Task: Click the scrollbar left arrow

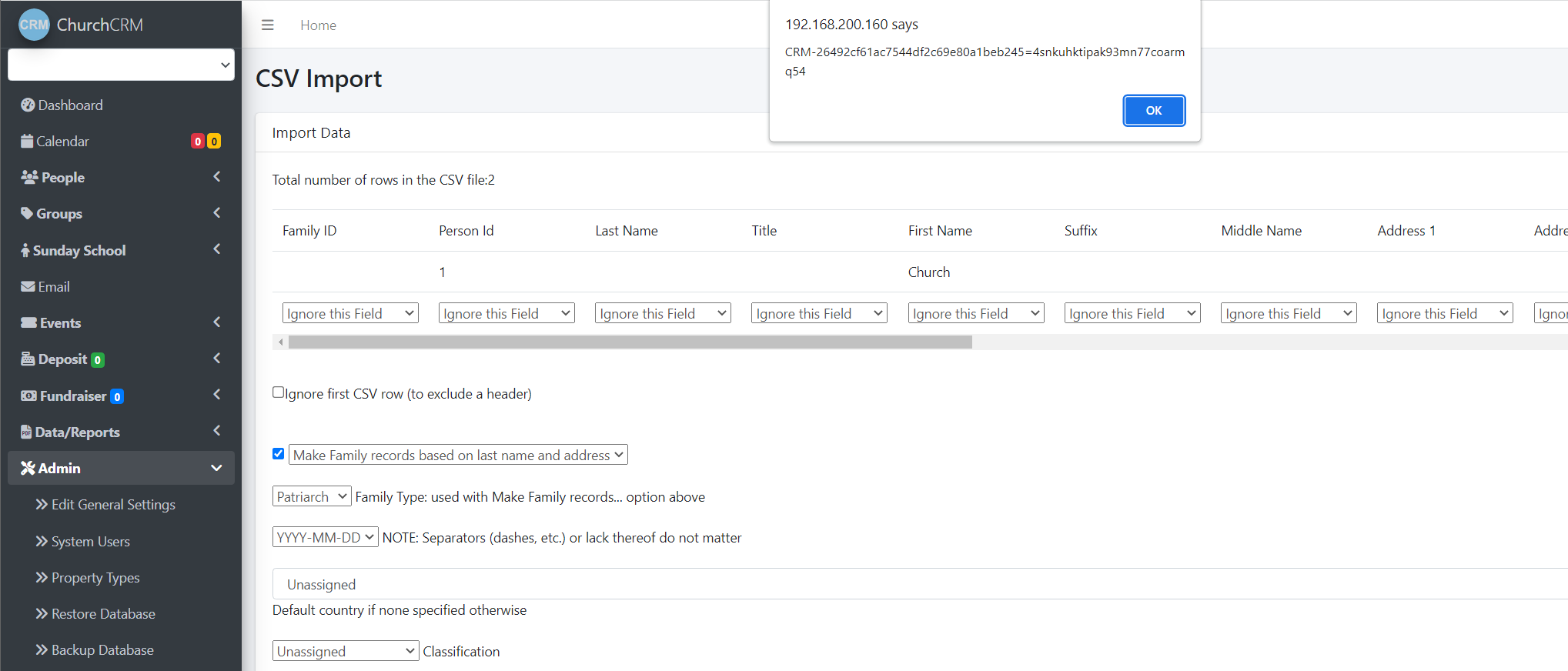Action: pyautogui.click(x=281, y=342)
